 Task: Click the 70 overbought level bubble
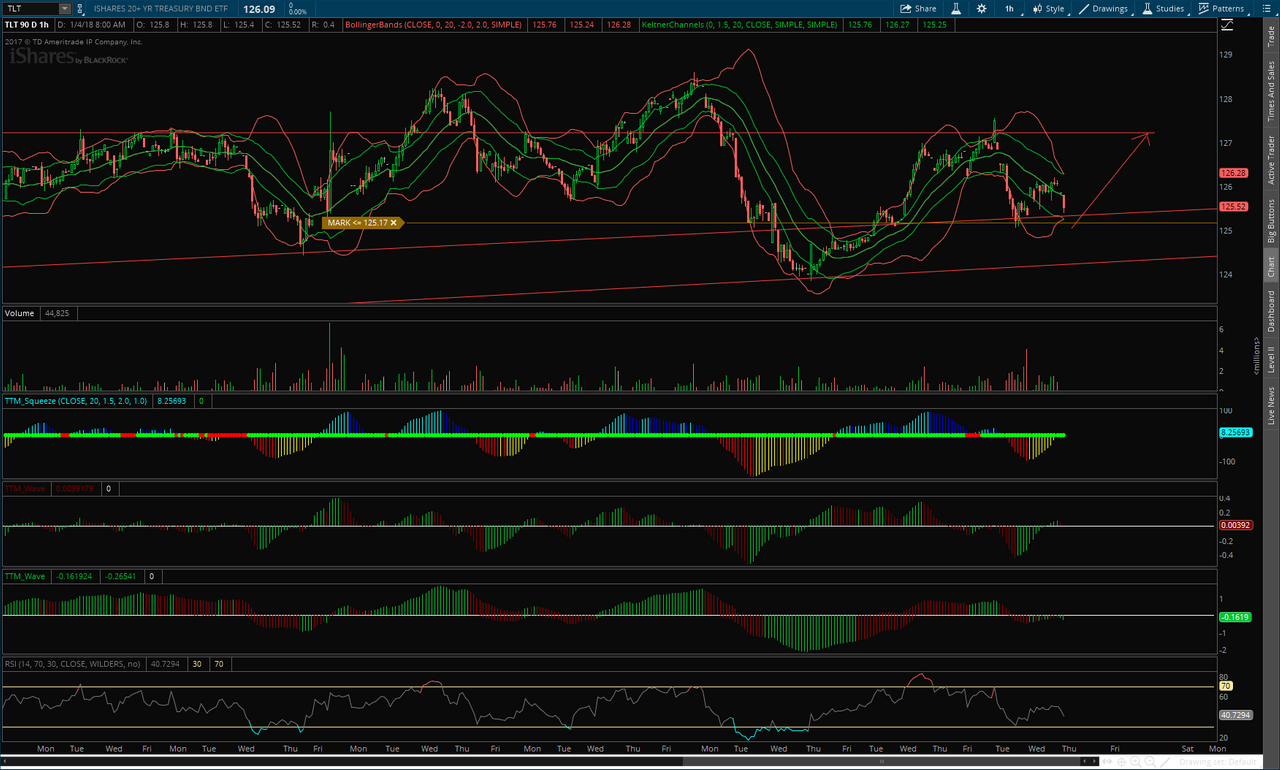coord(1225,686)
